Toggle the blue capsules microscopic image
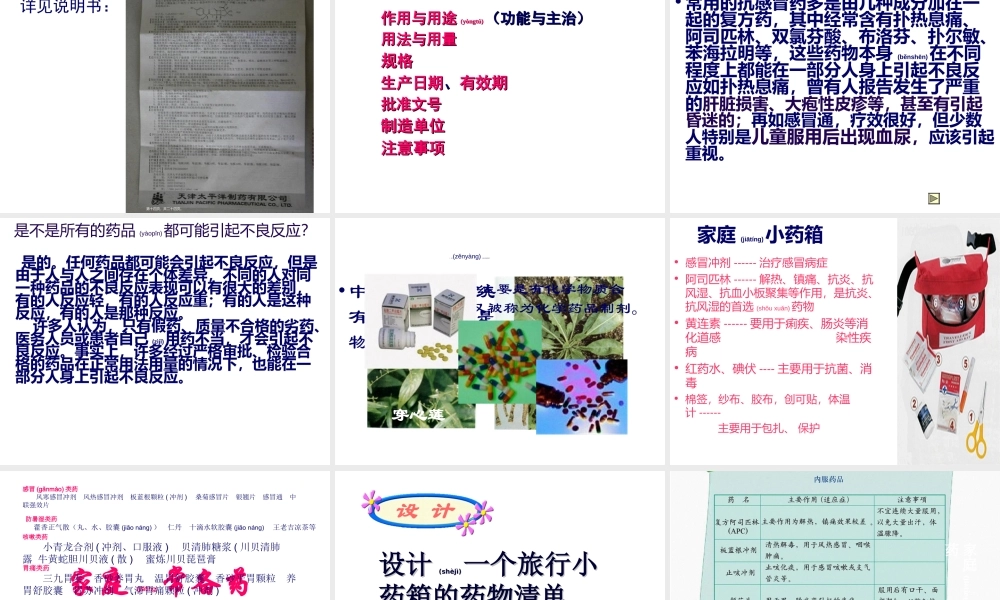1000x600 pixels. click(x=583, y=399)
